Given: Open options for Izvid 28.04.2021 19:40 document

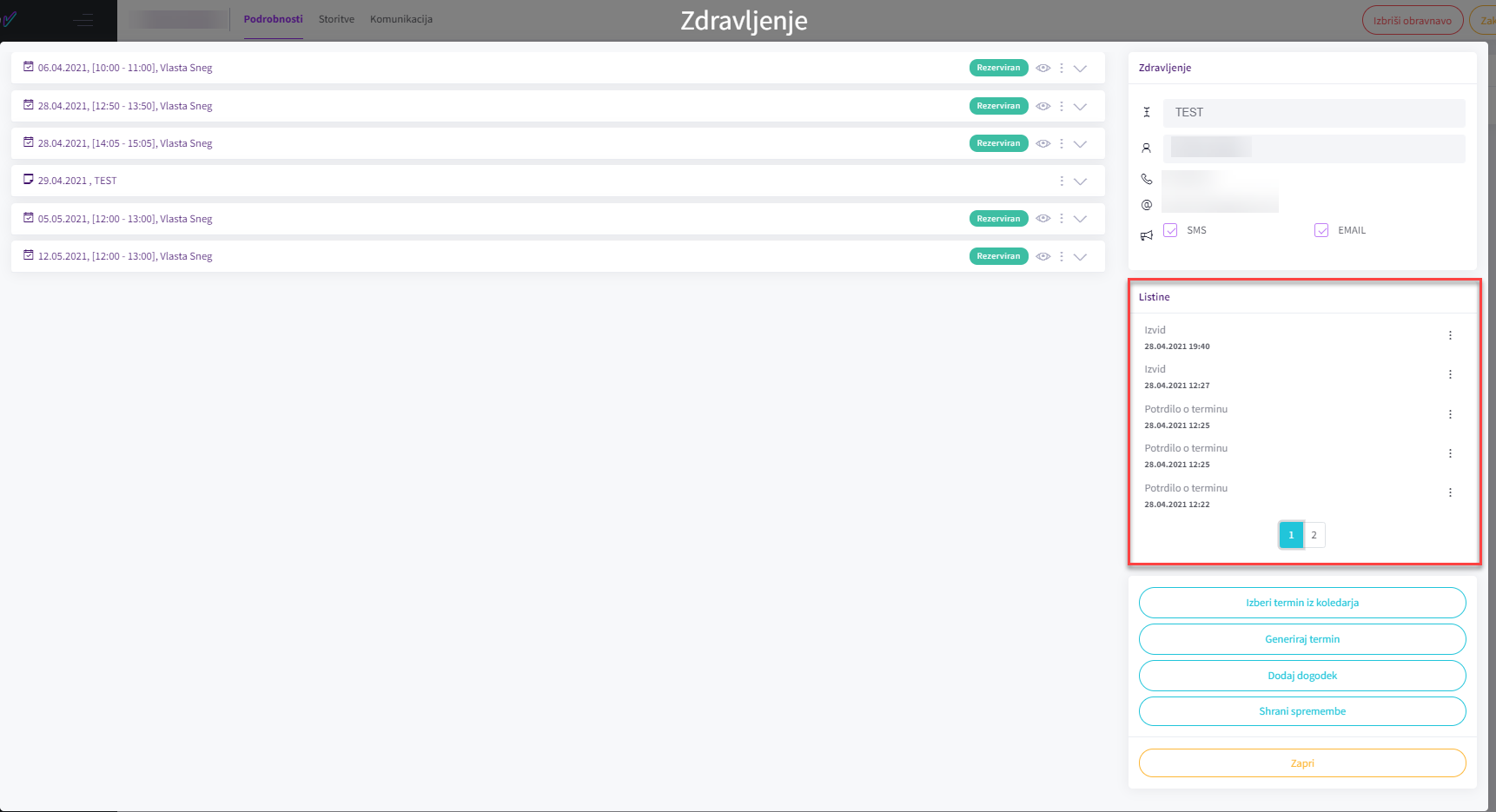Looking at the screenshot, I should [x=1449, y=335].
